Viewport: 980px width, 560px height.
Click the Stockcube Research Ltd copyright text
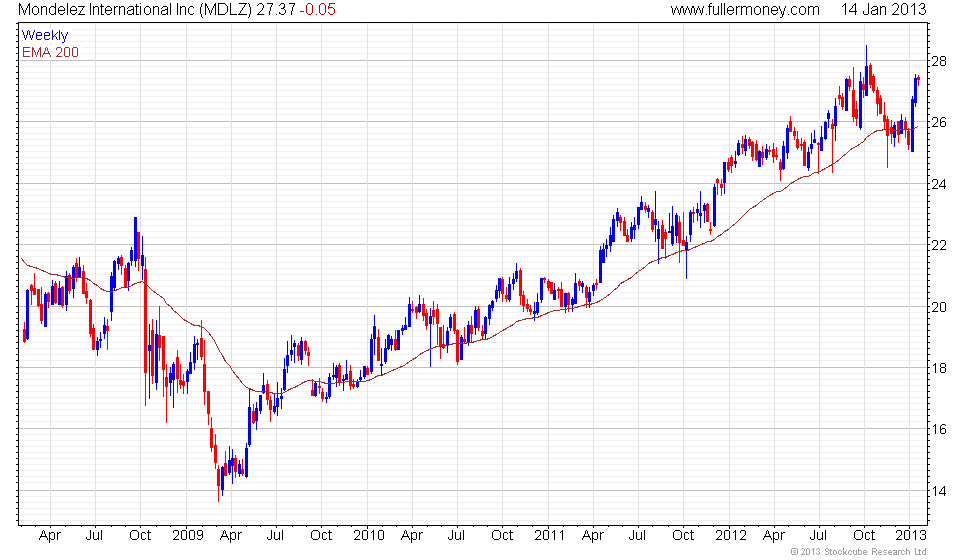pyautogui.click(x=858, y=552)
